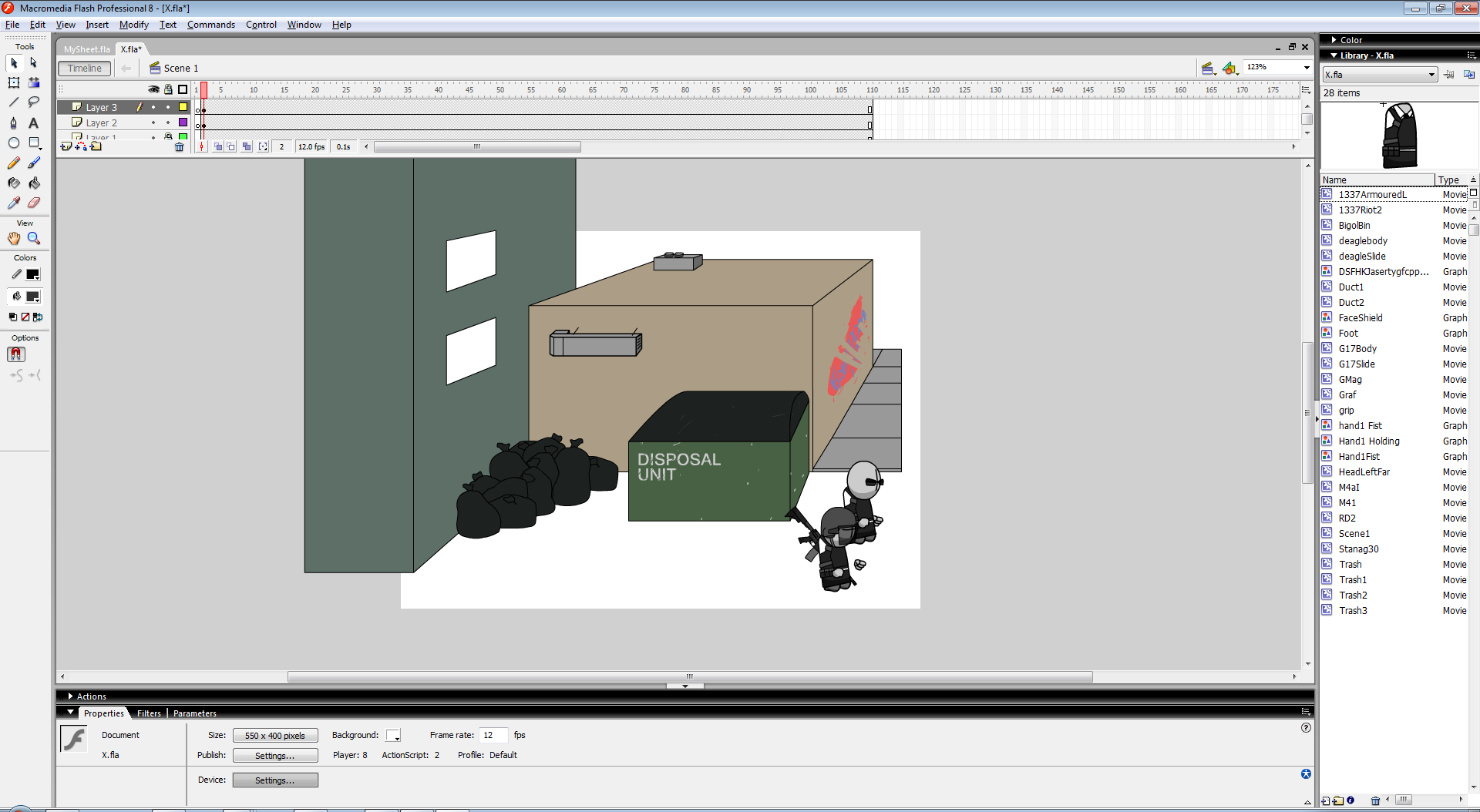Open the Modify menu

133,25
